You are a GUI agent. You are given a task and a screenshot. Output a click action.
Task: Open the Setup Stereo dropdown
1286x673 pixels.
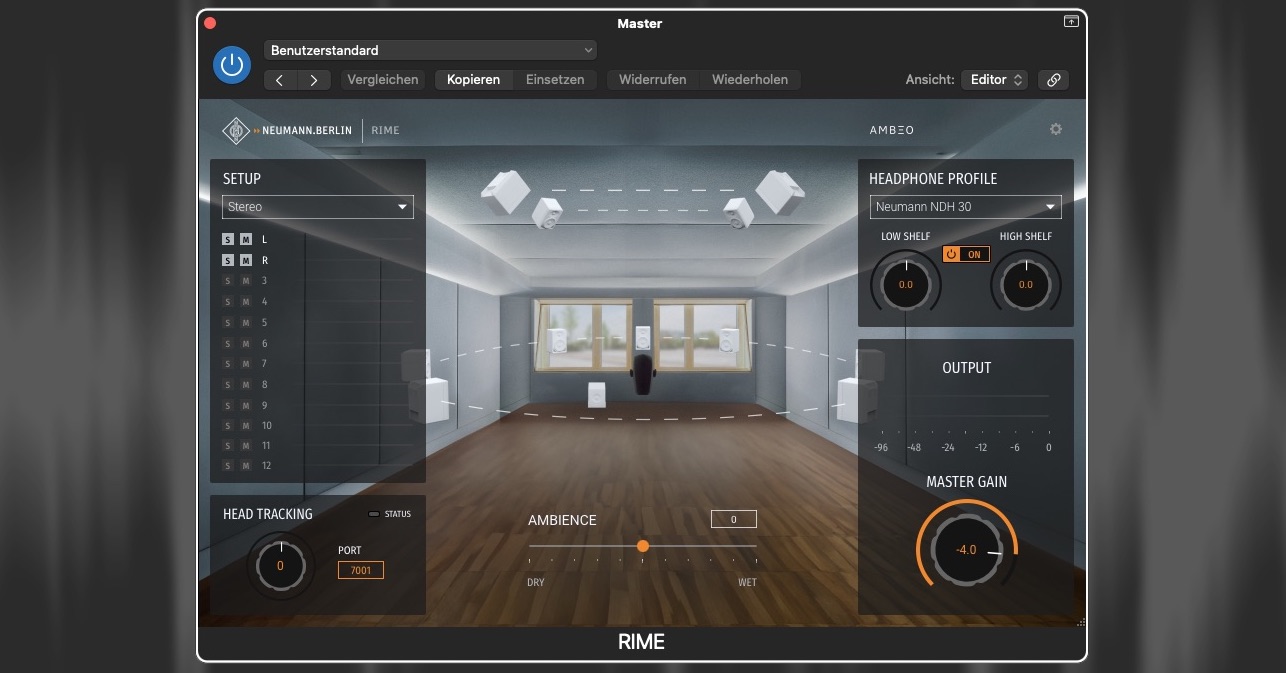tap(318, 207)
